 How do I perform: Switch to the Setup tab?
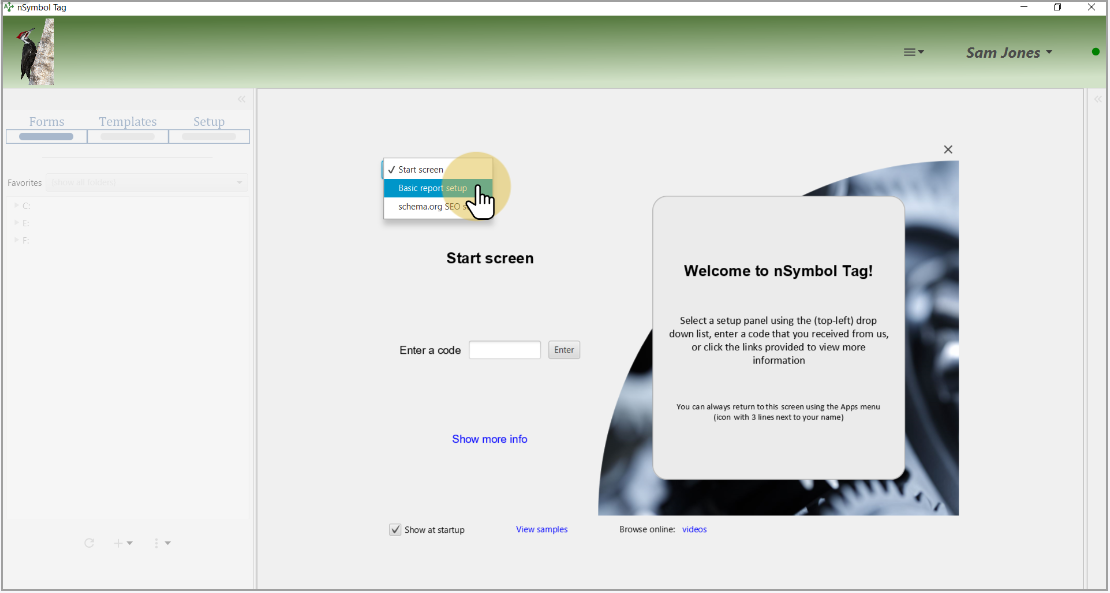[x=209, y=128]
